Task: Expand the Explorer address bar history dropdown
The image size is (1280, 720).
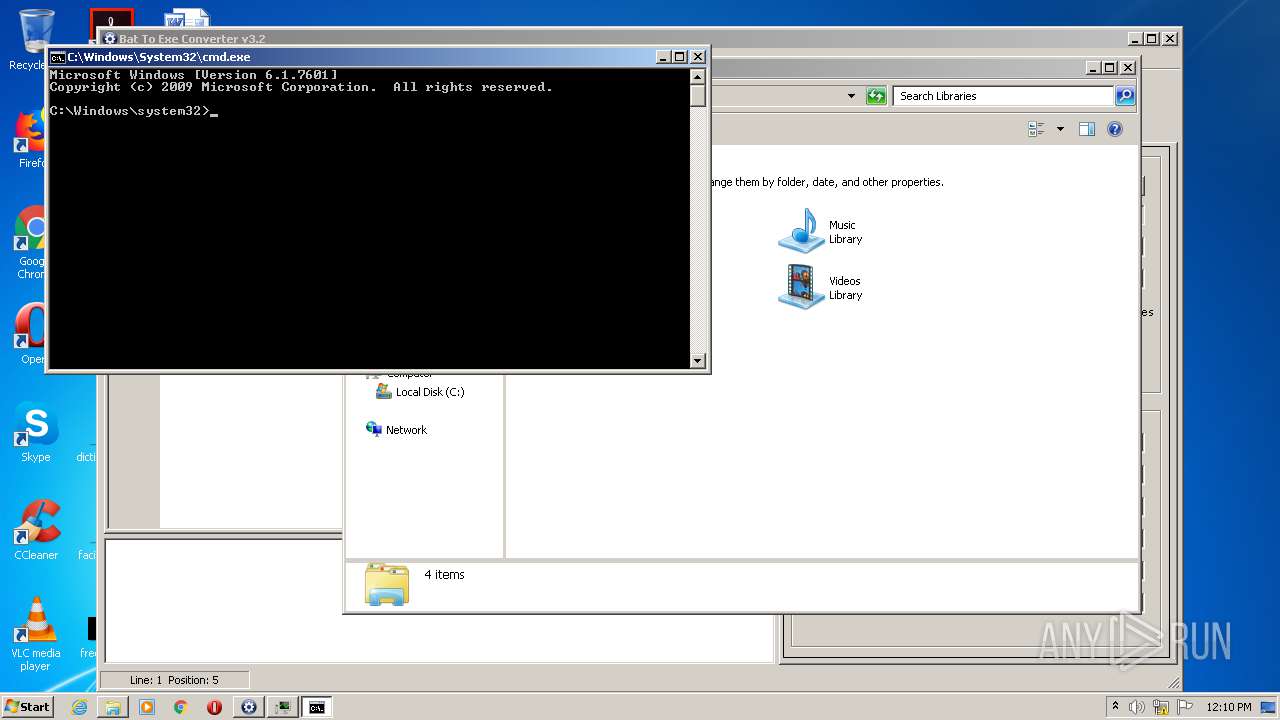Action: [x=851, y=96]
